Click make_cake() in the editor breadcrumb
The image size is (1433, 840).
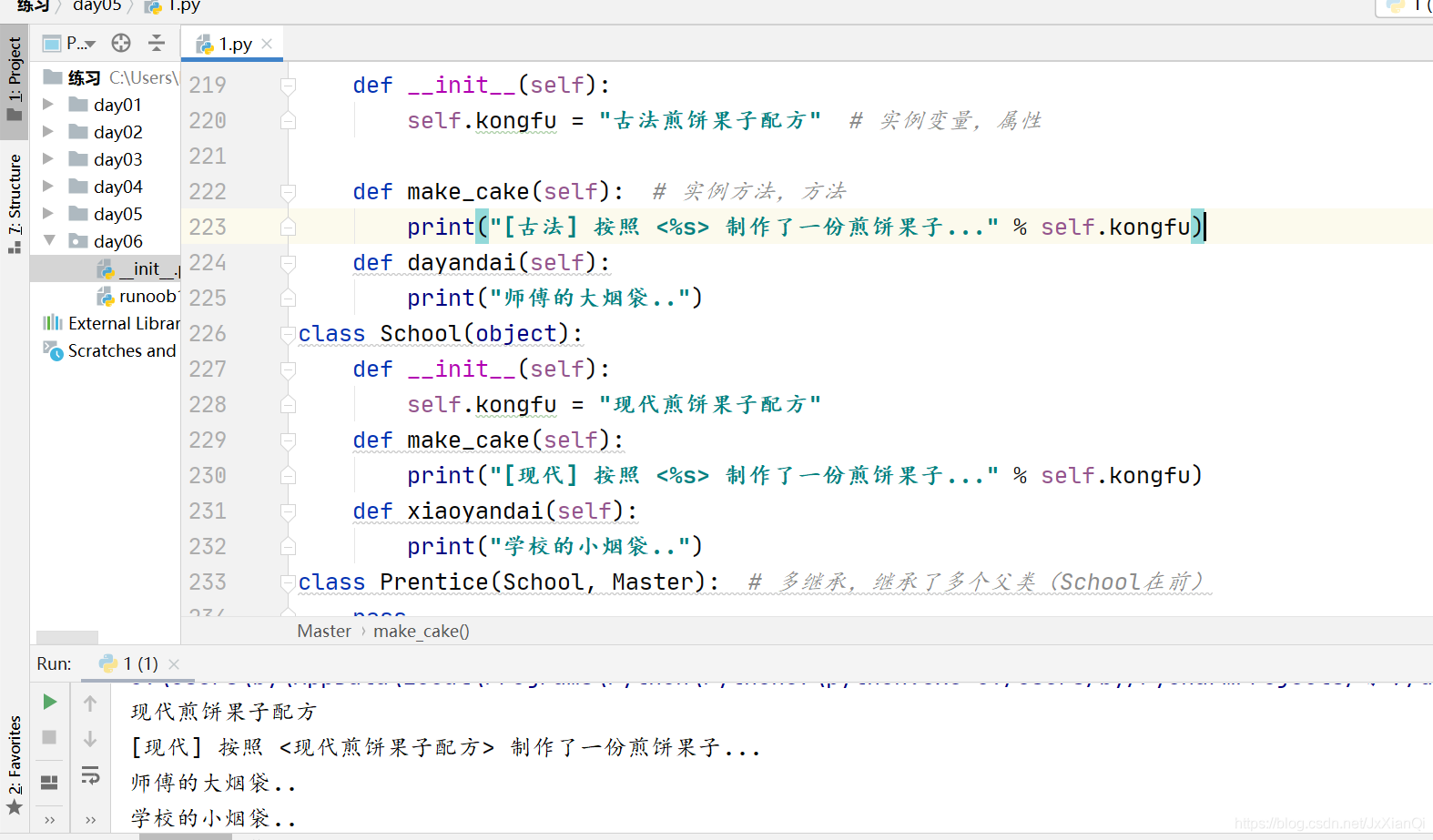coord(422,631)
